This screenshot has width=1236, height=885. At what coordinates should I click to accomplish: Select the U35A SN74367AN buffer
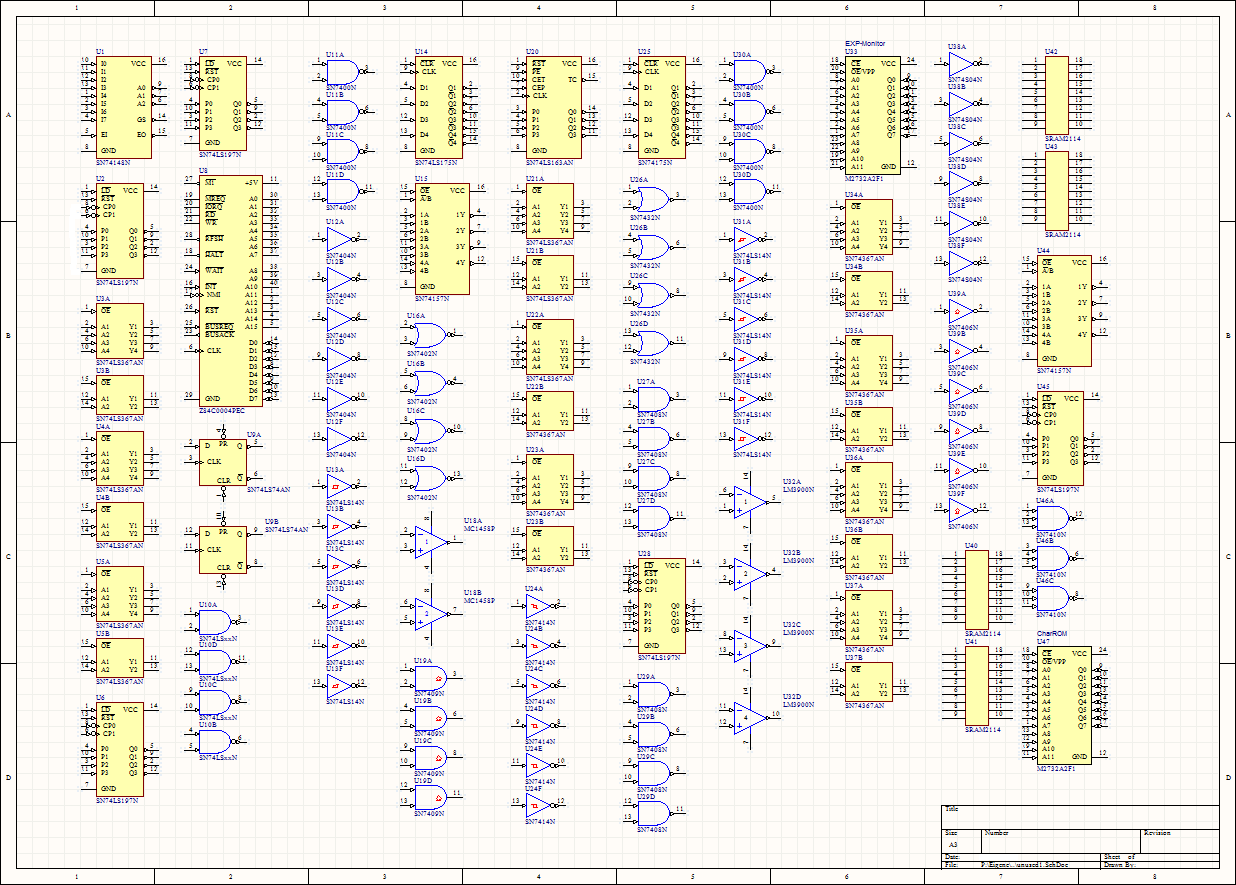pos(869,363)
